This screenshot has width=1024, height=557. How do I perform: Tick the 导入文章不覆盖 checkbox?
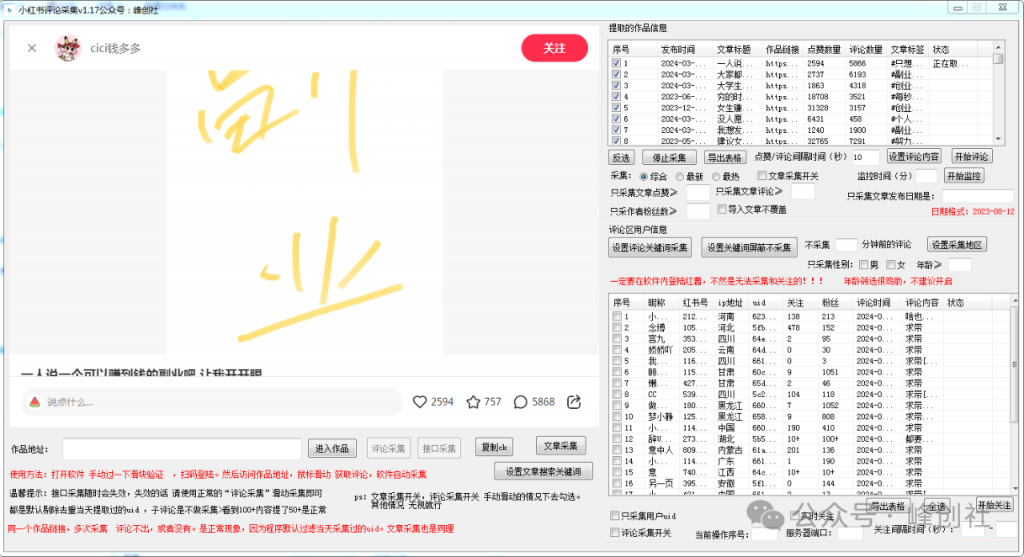[722, 209]
